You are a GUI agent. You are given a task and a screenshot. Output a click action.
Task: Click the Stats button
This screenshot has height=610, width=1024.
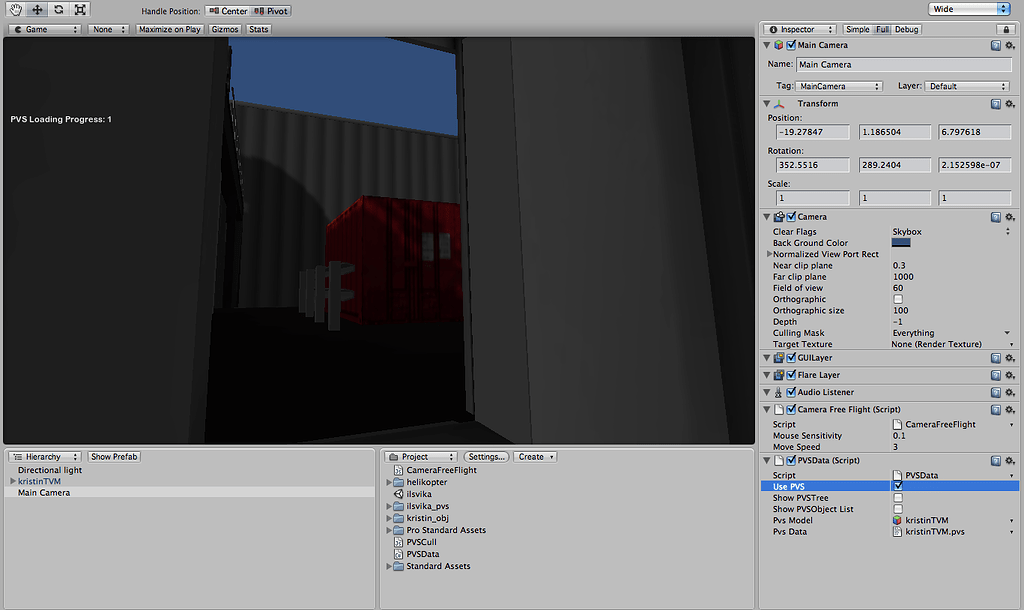click(x=258, y=29)
